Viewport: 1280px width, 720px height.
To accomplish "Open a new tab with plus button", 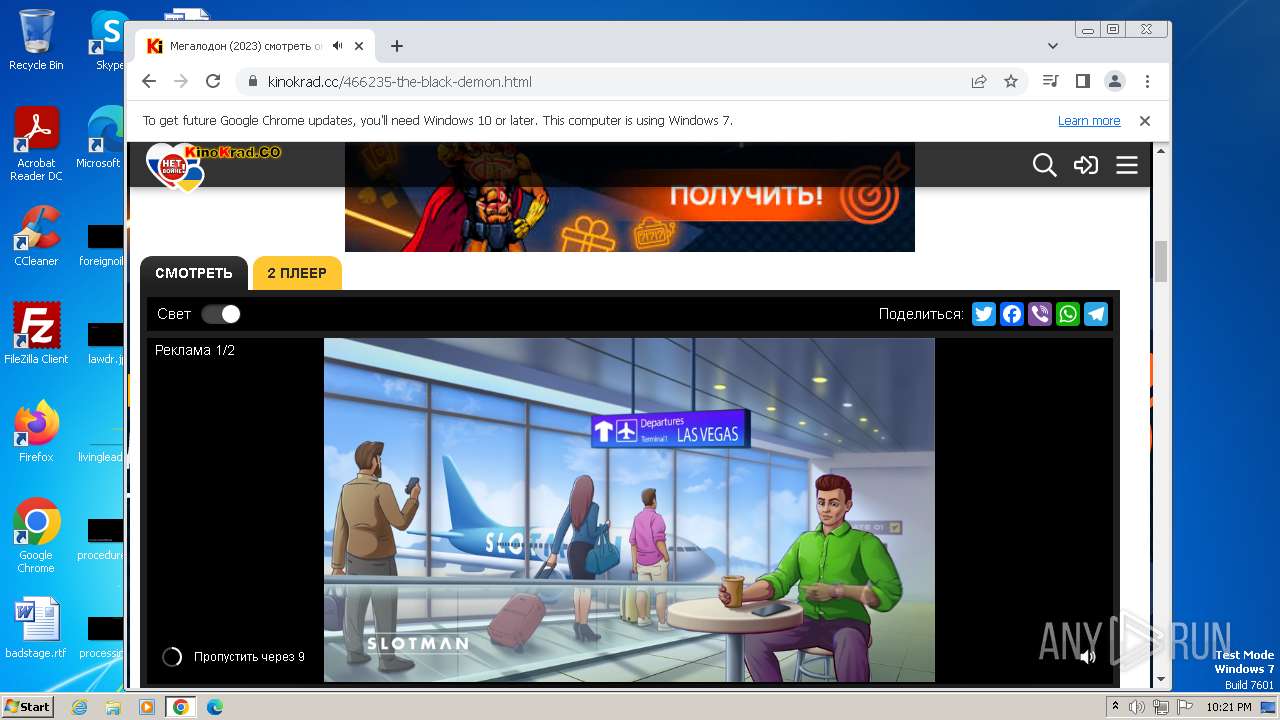I will coord(397,46).
